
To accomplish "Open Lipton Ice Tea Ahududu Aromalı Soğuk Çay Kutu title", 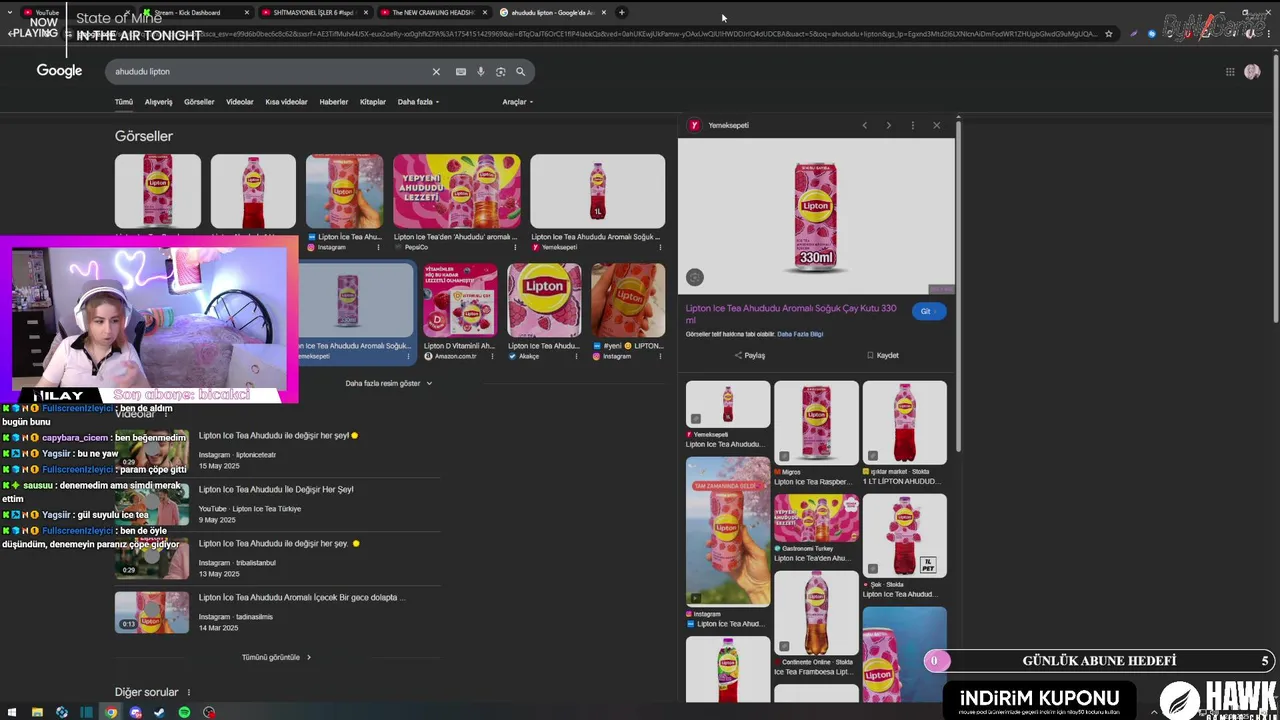I will [791, 314].
